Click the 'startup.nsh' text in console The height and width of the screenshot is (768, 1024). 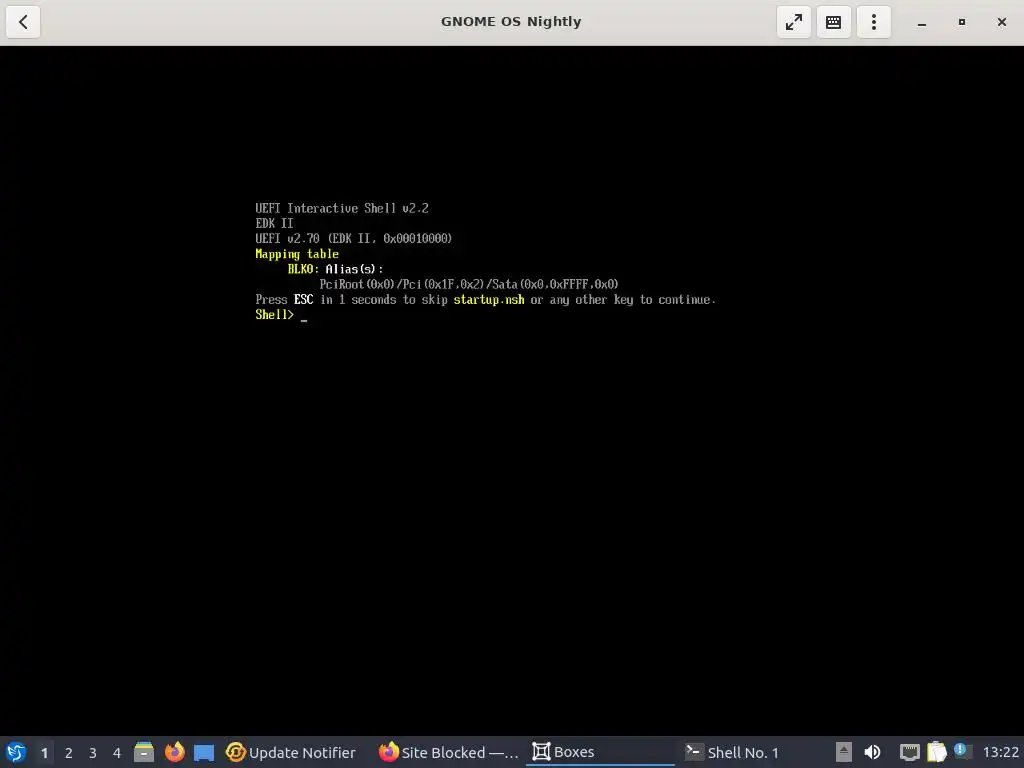[488, 300]
